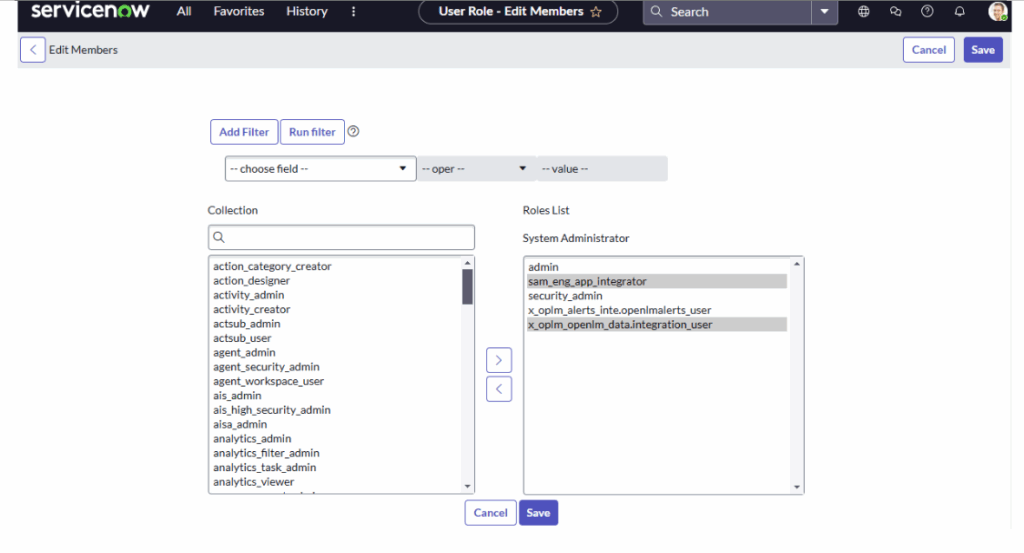The image size is (1024, 553).
Task: Click the User Role - Edit Members title pill
Action: click(518, 12)
